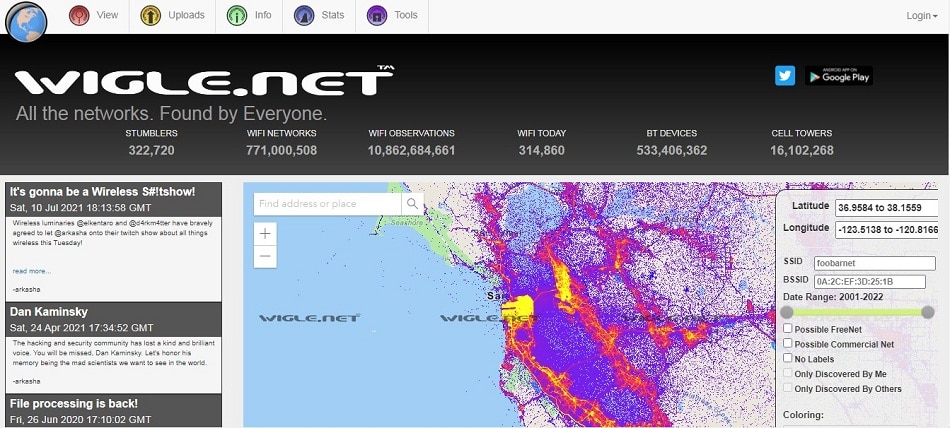This screenshot has height=428, width=950.
Task: Click the green date range slider track
Action: (x=857, y=312)
